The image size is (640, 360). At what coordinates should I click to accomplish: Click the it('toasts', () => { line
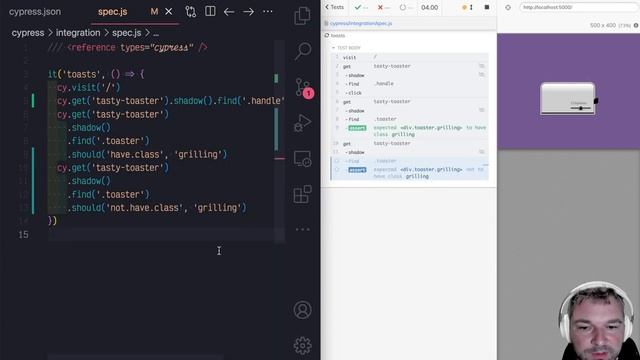point(96,74)
